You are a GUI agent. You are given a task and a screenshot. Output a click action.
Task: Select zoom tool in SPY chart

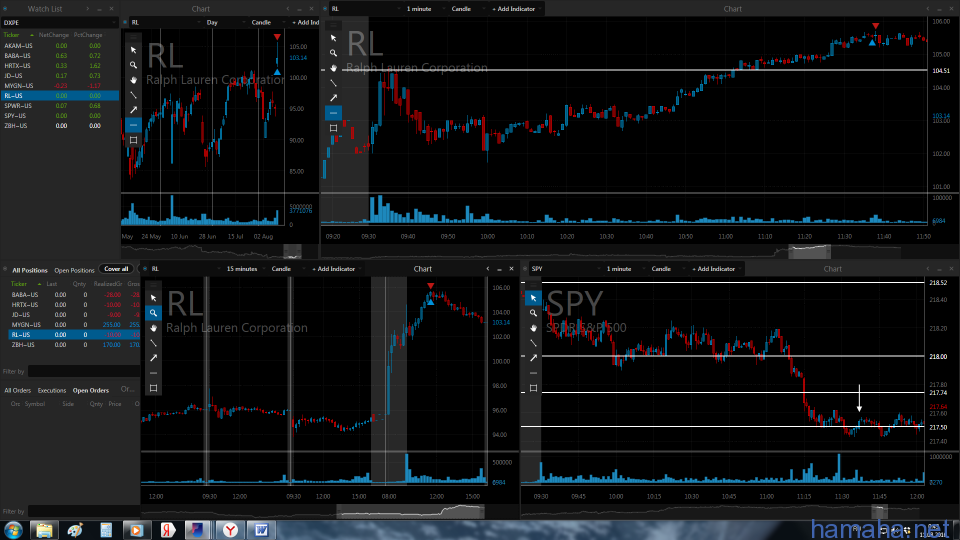pyautogui.click(x=533, y=313)
